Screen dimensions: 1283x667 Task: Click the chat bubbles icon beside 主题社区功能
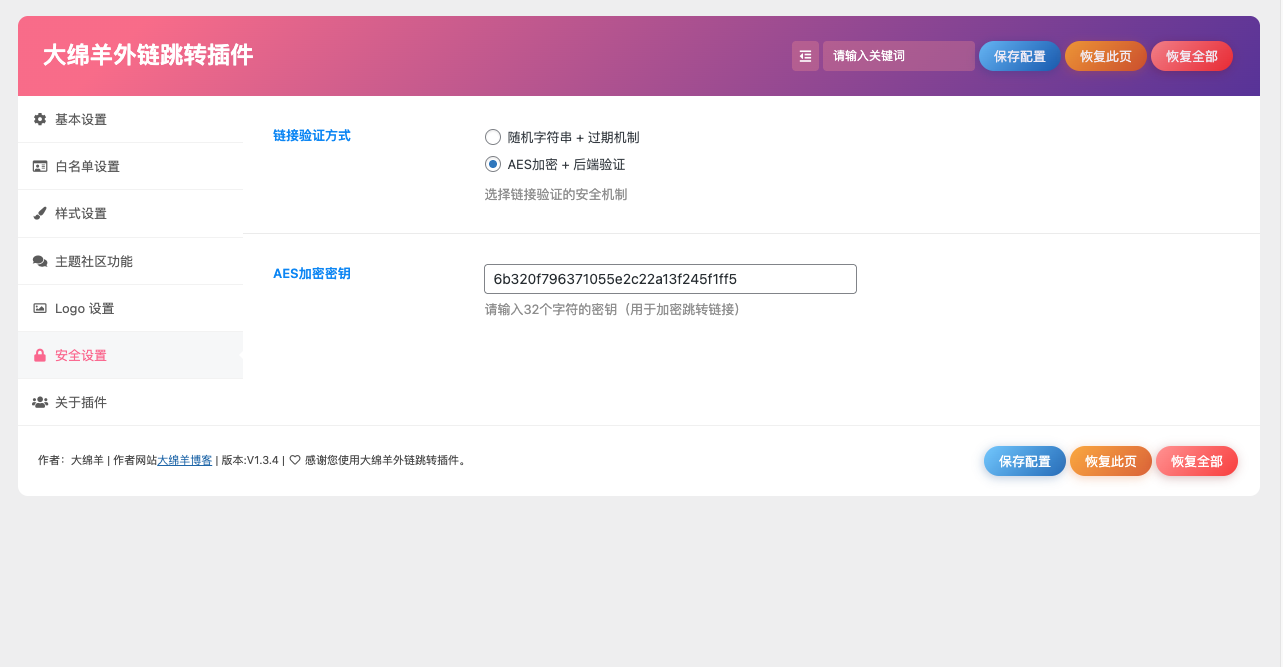[40, 261]
